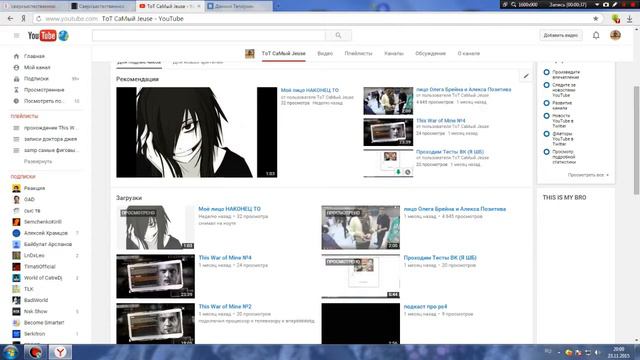Click the Yandex Browser taskbar icon
The height and width of the screenshot is (360, 640).
[60, 352]
